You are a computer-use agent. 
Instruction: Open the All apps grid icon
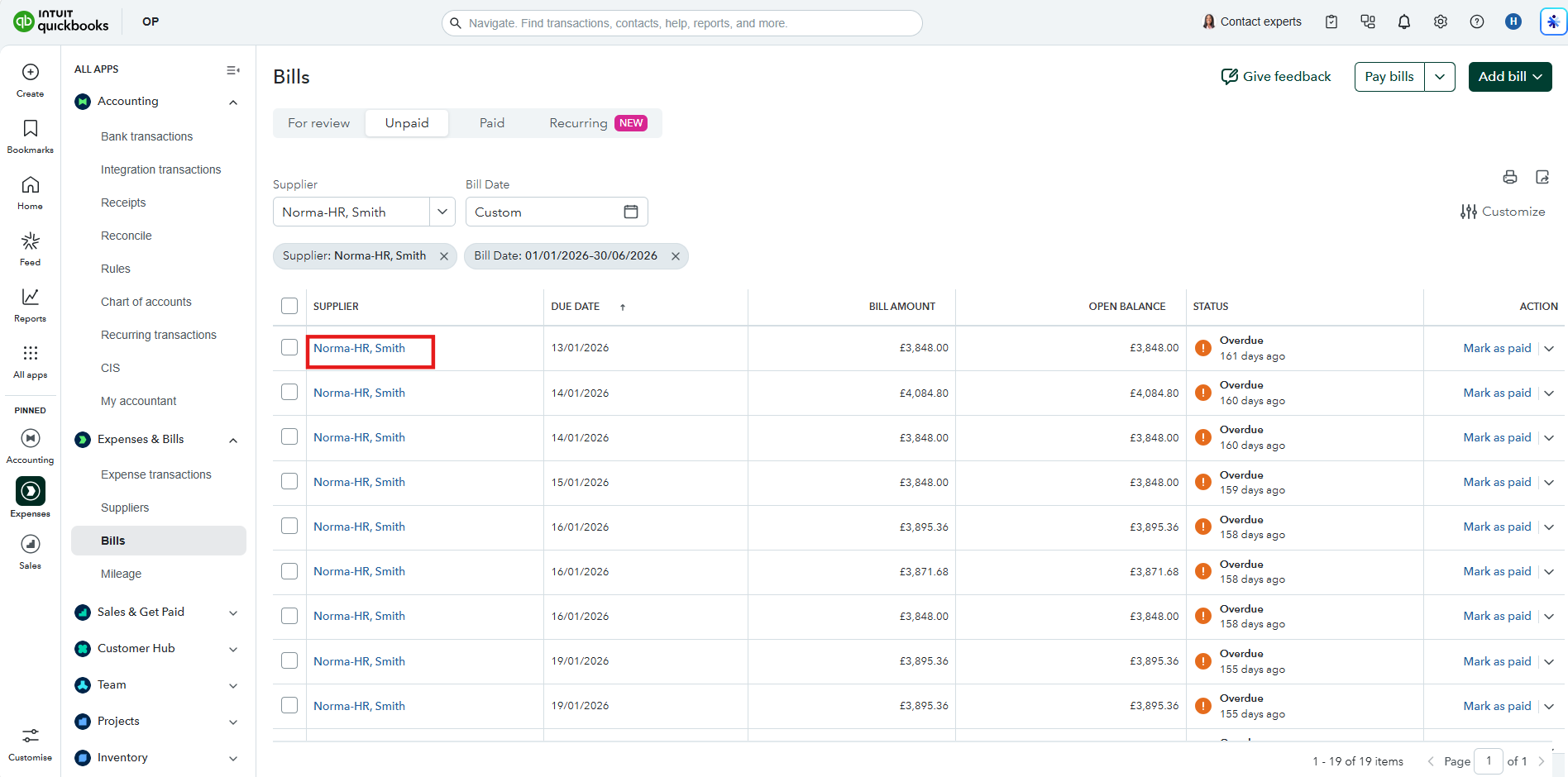(31, 353)
